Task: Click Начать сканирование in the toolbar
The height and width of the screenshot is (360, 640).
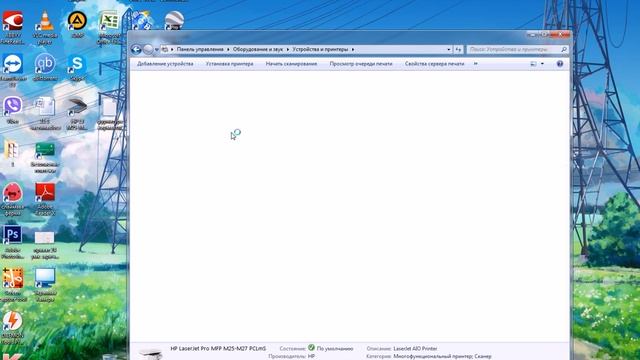Action: pos(291,64)
